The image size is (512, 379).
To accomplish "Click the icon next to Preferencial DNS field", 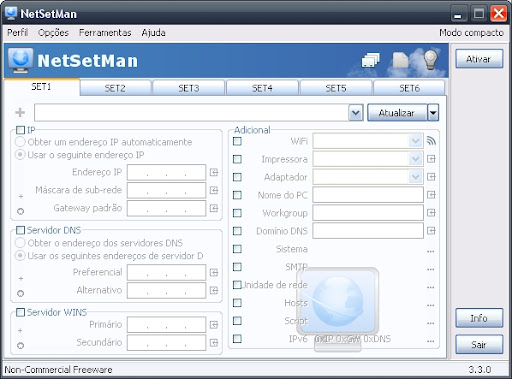I will (x=214, y=273).
